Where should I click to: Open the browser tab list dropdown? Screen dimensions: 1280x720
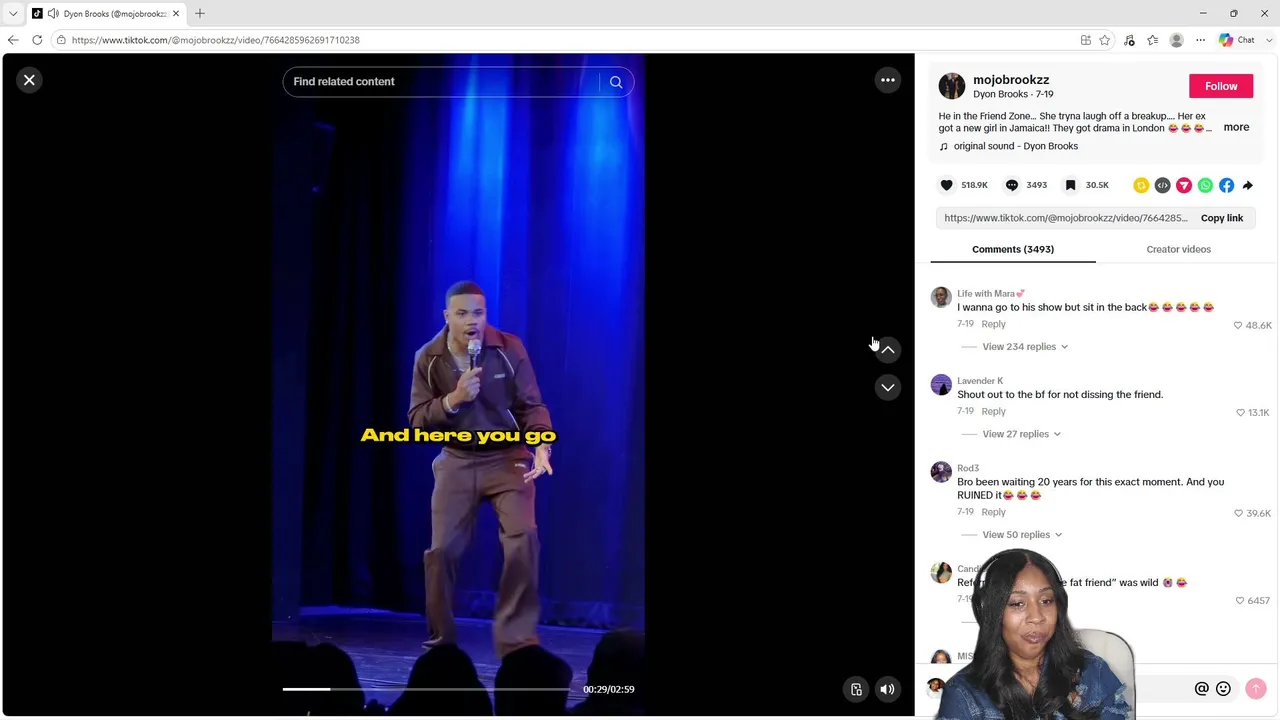pyautogui.click(x=13, y=13)
